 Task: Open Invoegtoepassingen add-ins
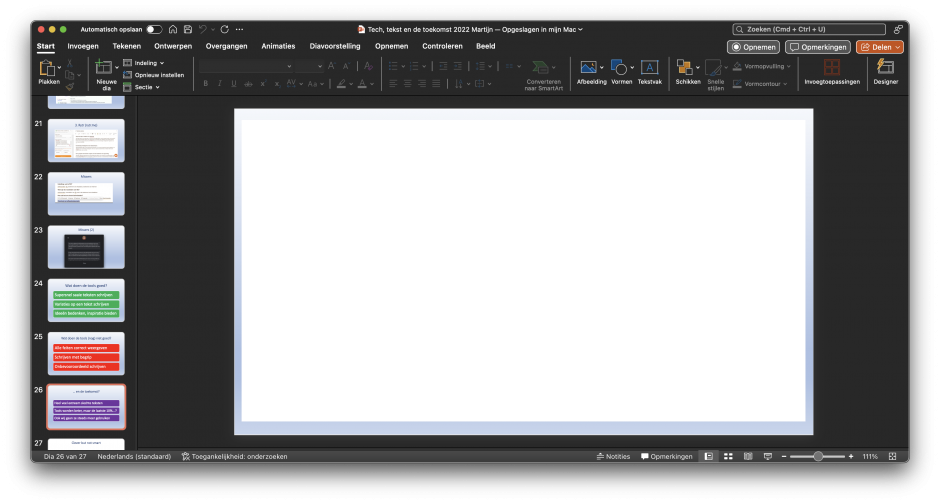[x=831, y=73]
